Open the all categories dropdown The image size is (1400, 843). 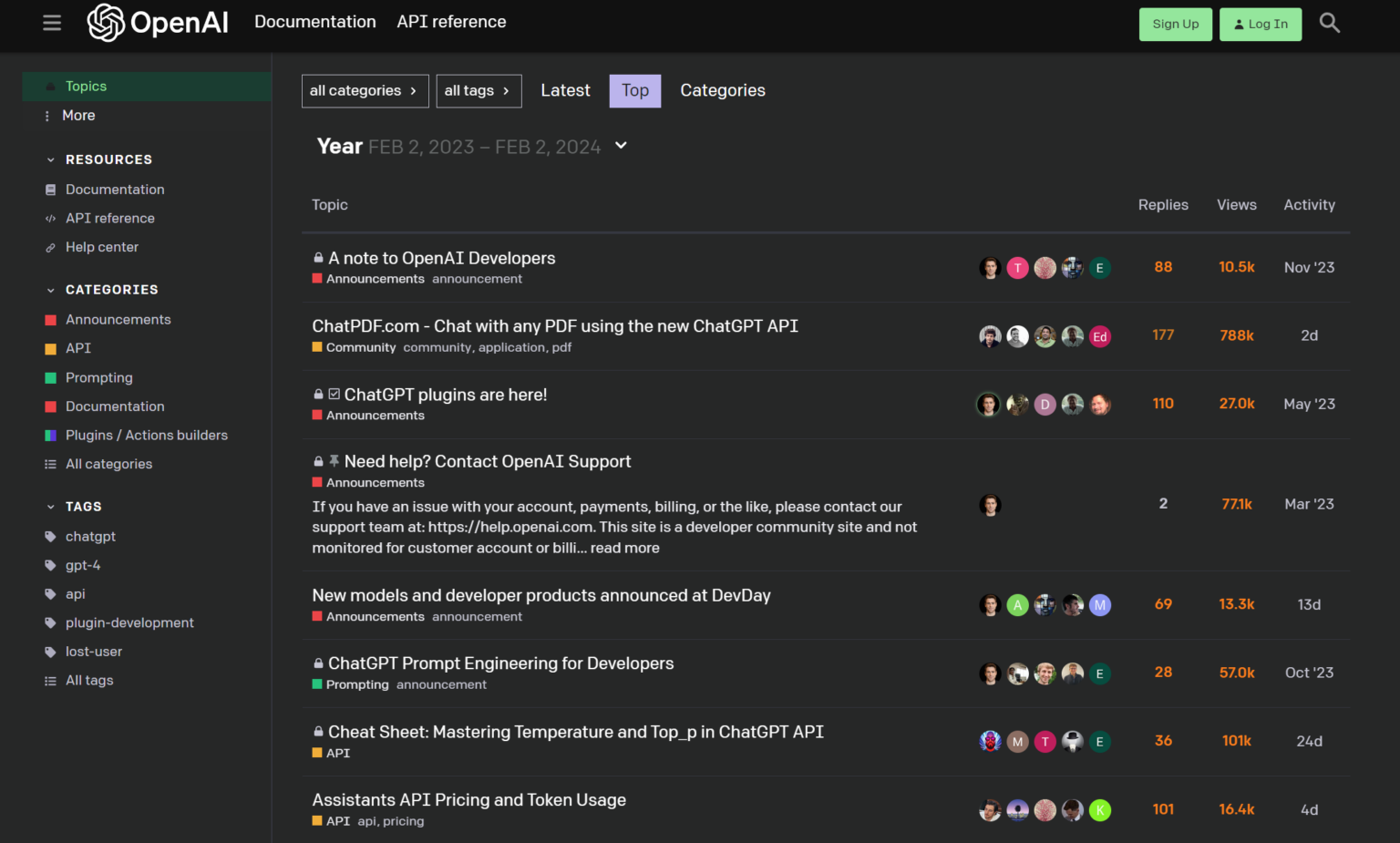365,91
